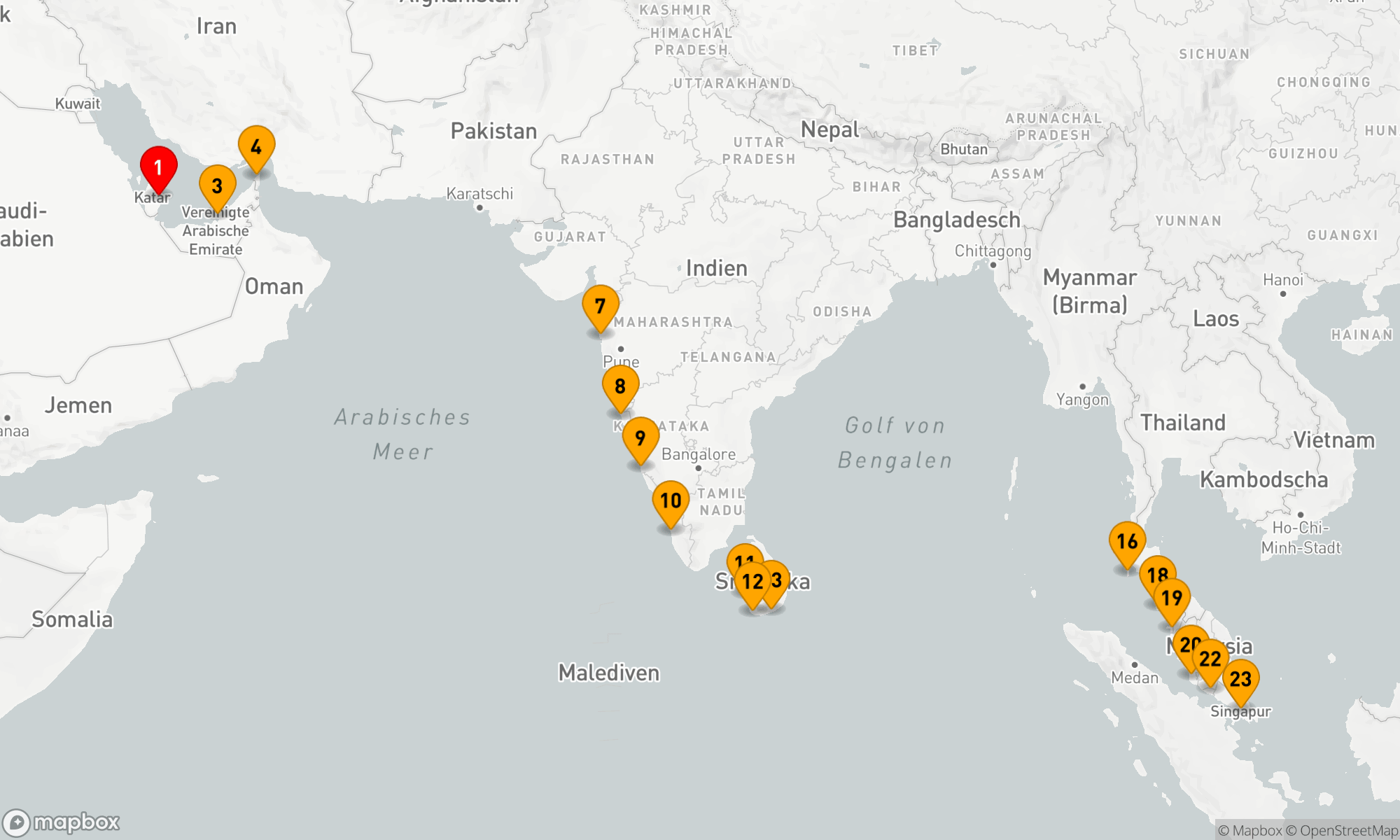1400x840 pixels.
Task: Click the red marker number 1
Action: (158, 167)
